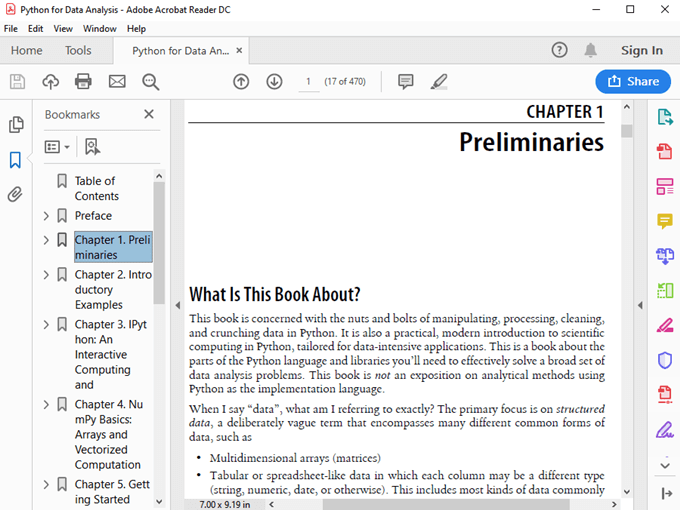Viewport: 680px width, 510px height.
Task: Expand the Chapter 4. NumPy Basics bookmark
Action: [x=46, y=404]
